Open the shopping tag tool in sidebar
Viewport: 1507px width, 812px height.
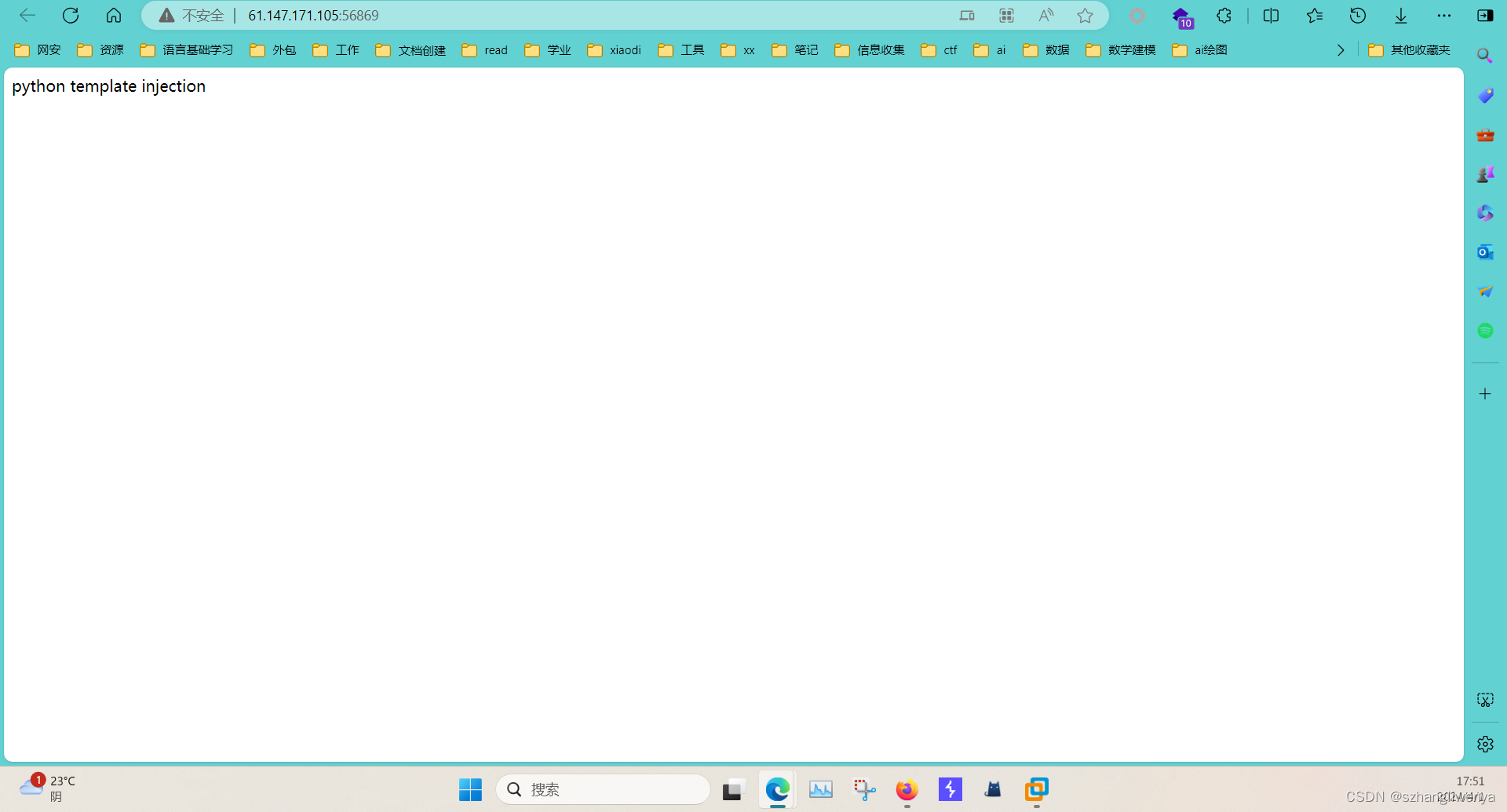pos(1485,95)
